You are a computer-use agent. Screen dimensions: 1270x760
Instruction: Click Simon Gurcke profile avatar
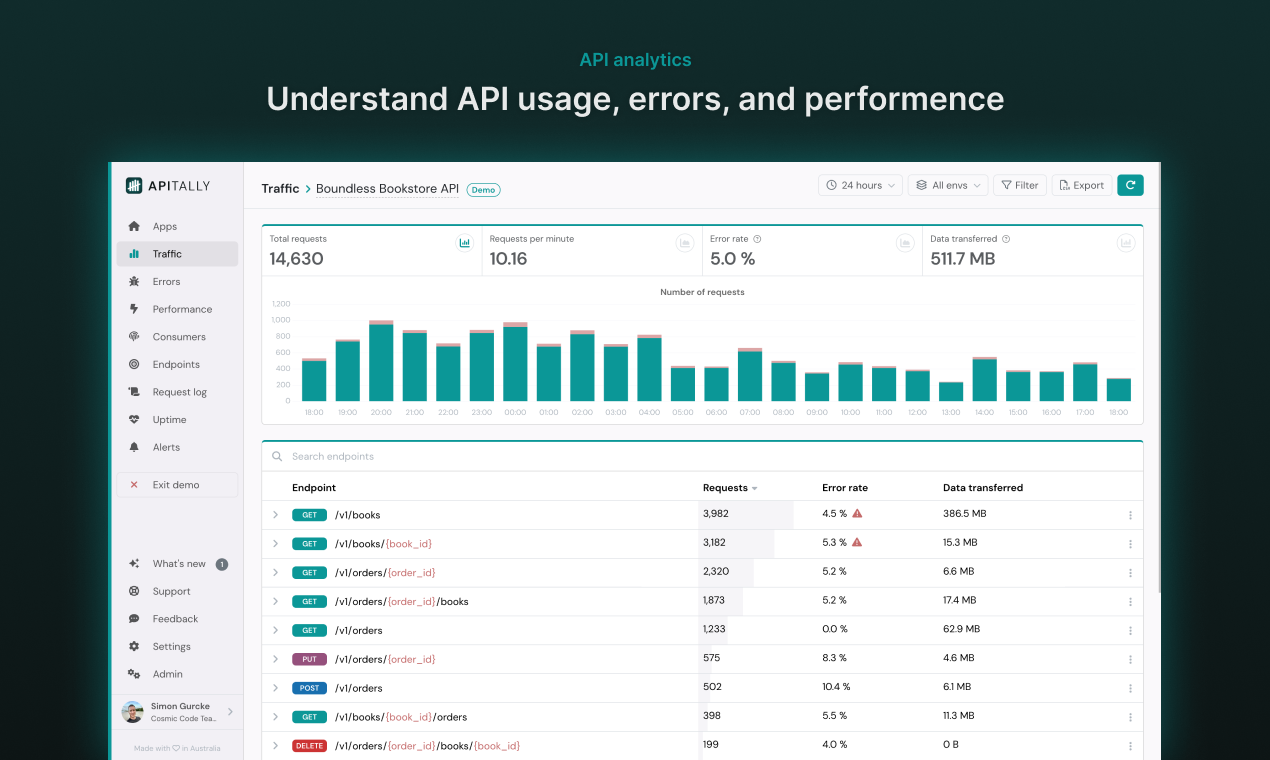tap(132, 712)
